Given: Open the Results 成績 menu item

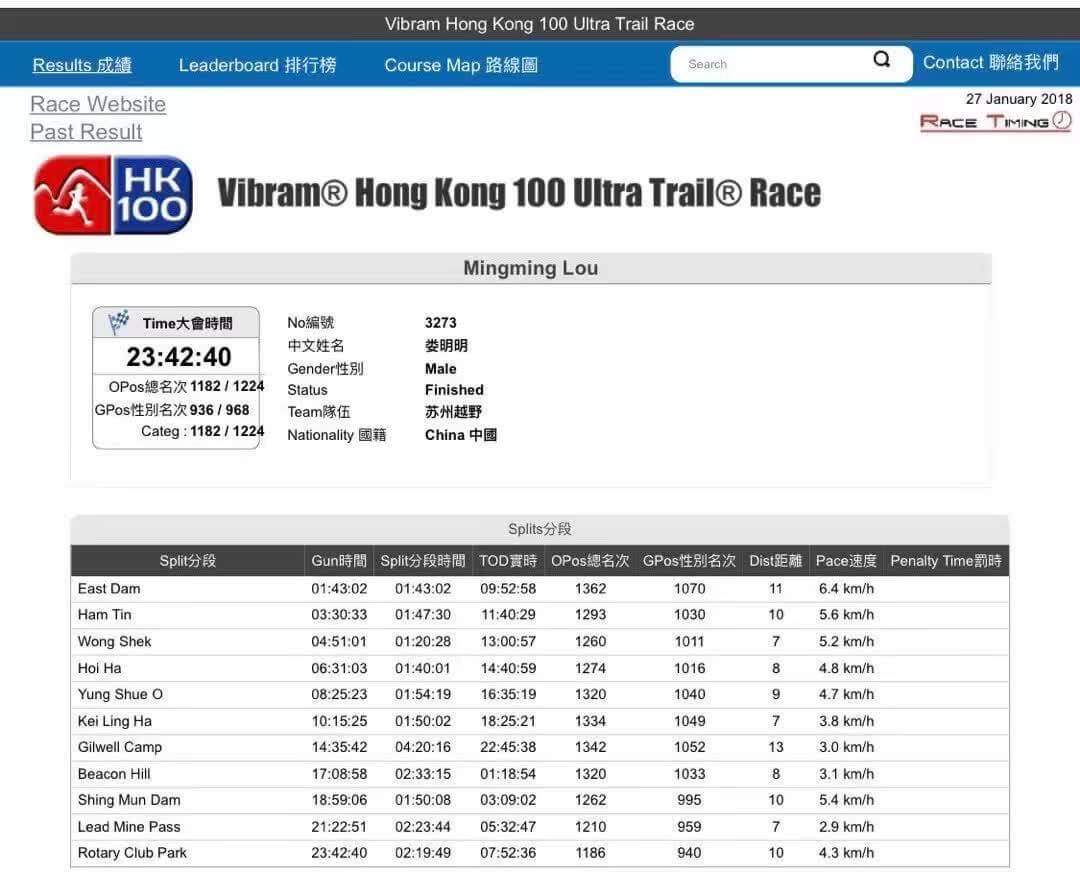Looking at the screenshot, I should tap(82, 65).
